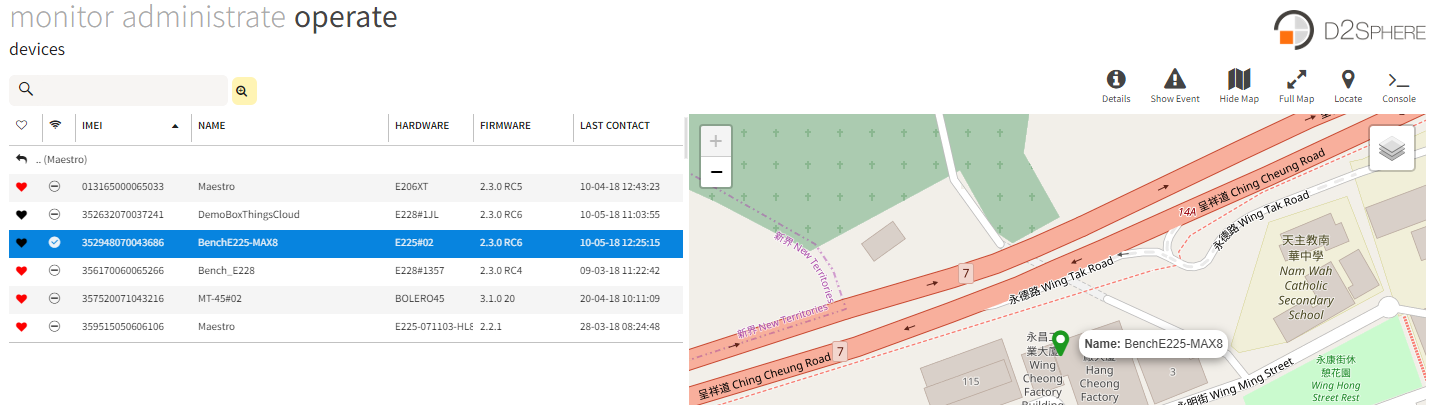Select the BenchE225-MAX8 name cell in table
This screenshot has height=405, width=1435.
(237, 243)
